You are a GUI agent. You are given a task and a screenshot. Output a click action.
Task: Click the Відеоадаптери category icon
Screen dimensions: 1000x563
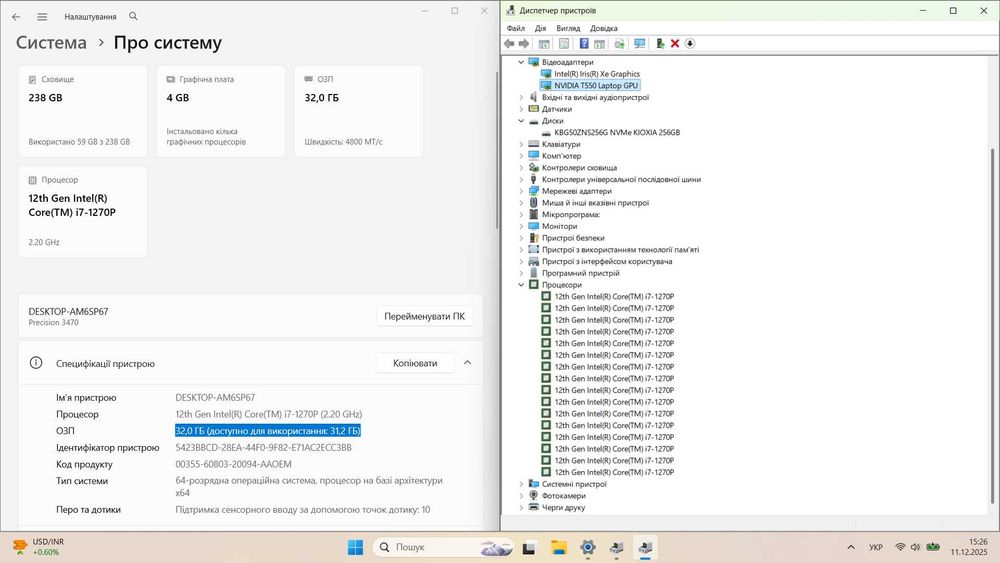[534, 62]
